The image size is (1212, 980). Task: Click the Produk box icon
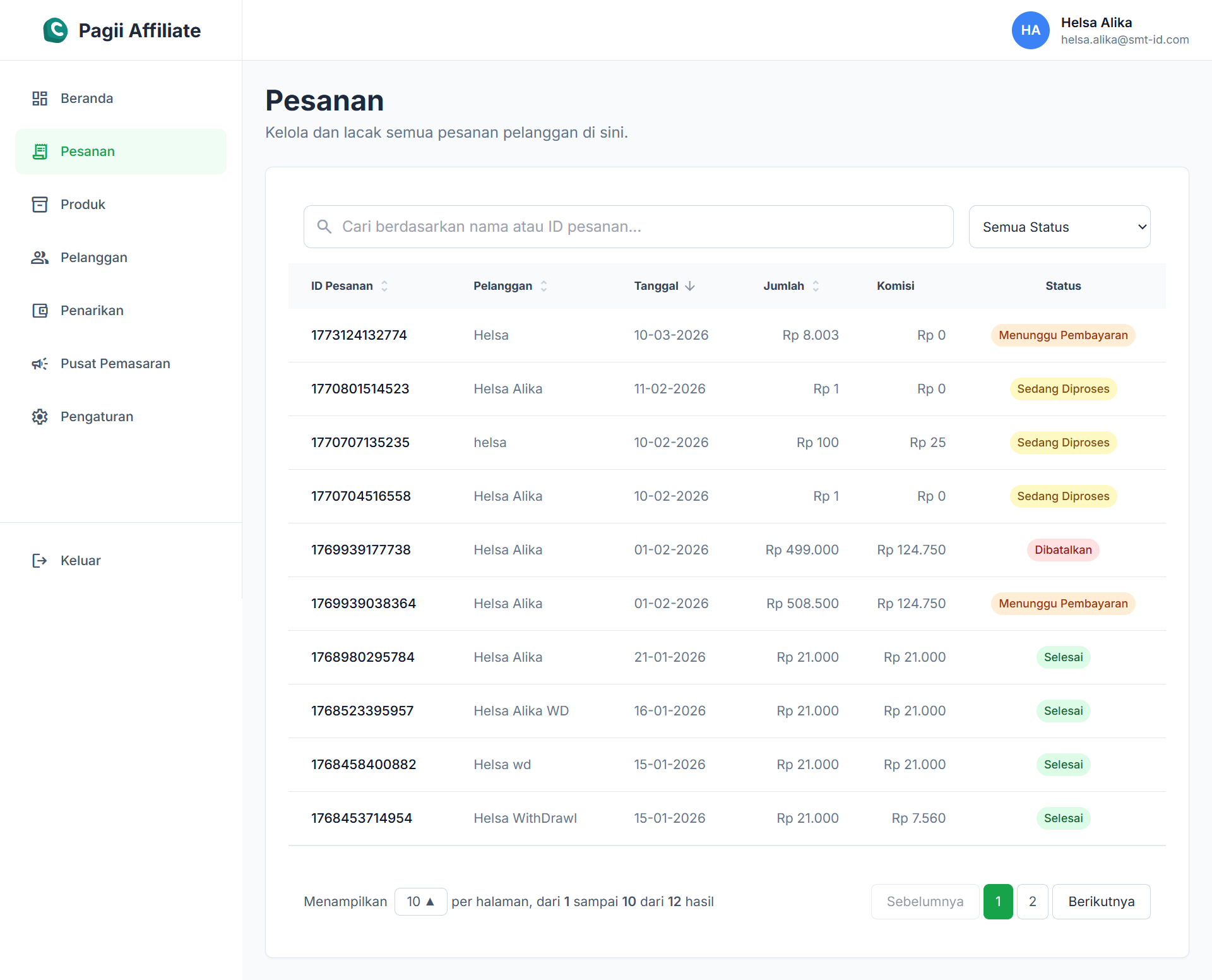(40, 205)
